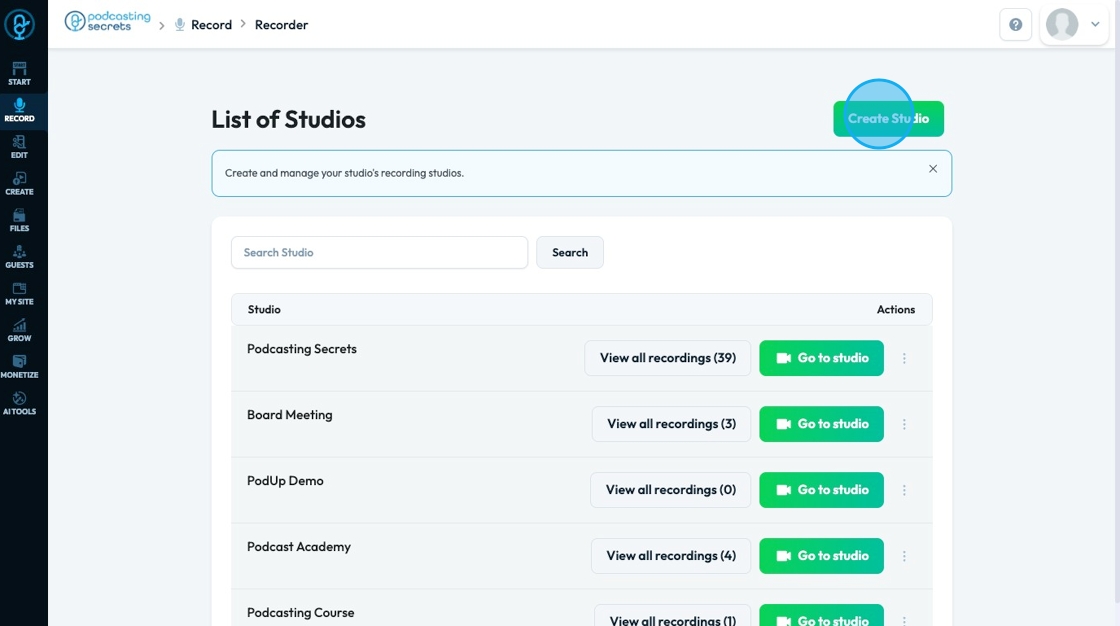Open the Monetize section in sidebar
Image resolution: width=1120 pixels, height=626 pixels.
coord(19,367)
